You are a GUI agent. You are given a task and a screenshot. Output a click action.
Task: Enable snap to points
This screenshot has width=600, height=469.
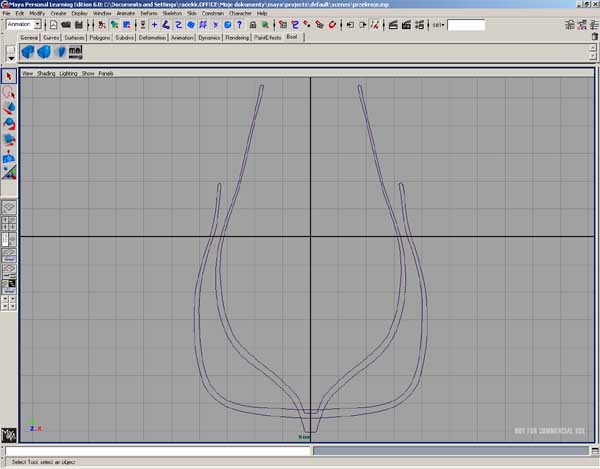coord(307,25)
